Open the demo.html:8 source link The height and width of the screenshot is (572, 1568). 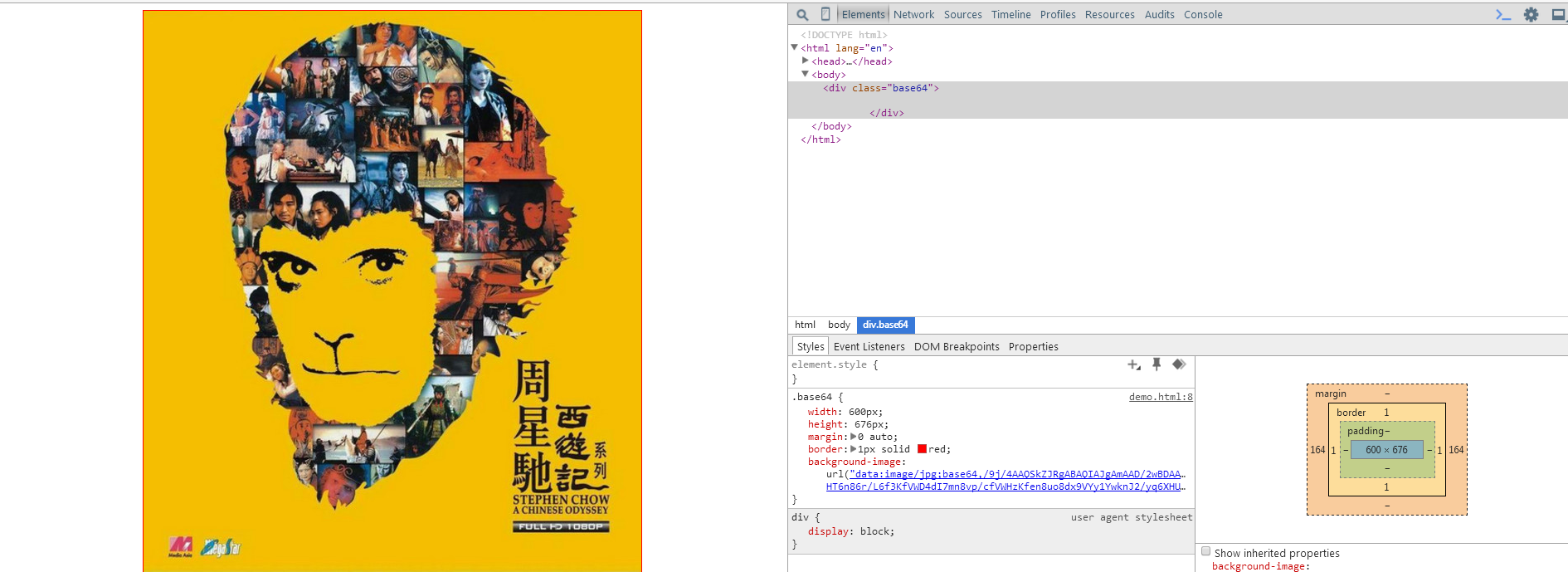point(1161,397)
